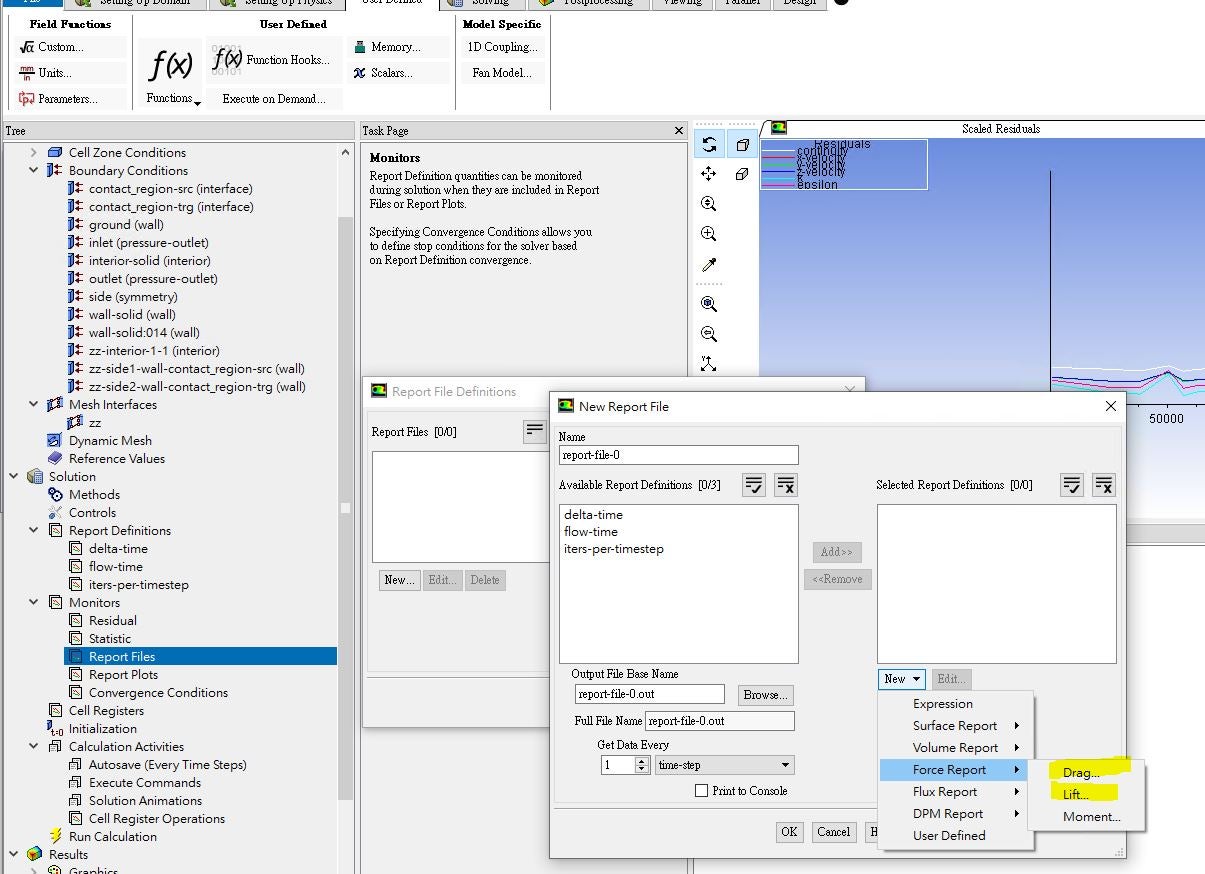Open the time-step frequency dropdown
Viewport: 1205px width, 874px height.
[x=725, y=765]
